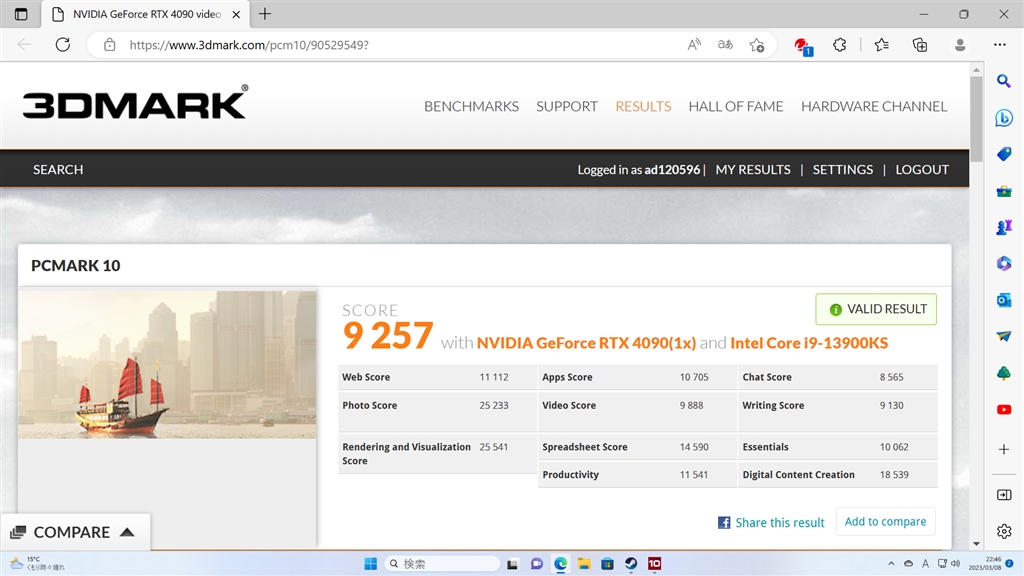Open the browser profile icon
The height and width of the screenshot is (576, 1024).
click(x=960, y=44)
